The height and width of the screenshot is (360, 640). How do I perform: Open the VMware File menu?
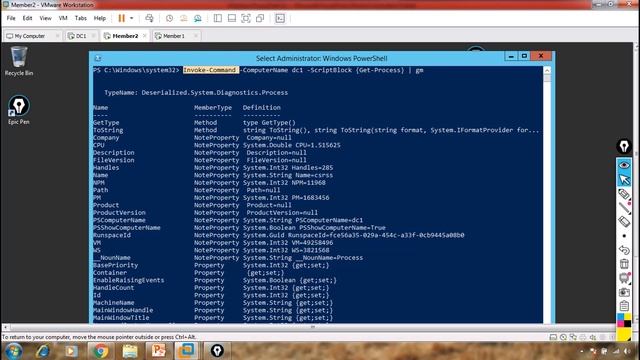pos(11,18)
